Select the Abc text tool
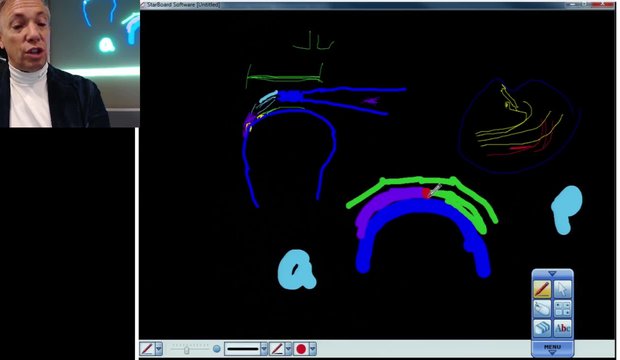Screen dimensions: 620x360 tap(562, 328)
